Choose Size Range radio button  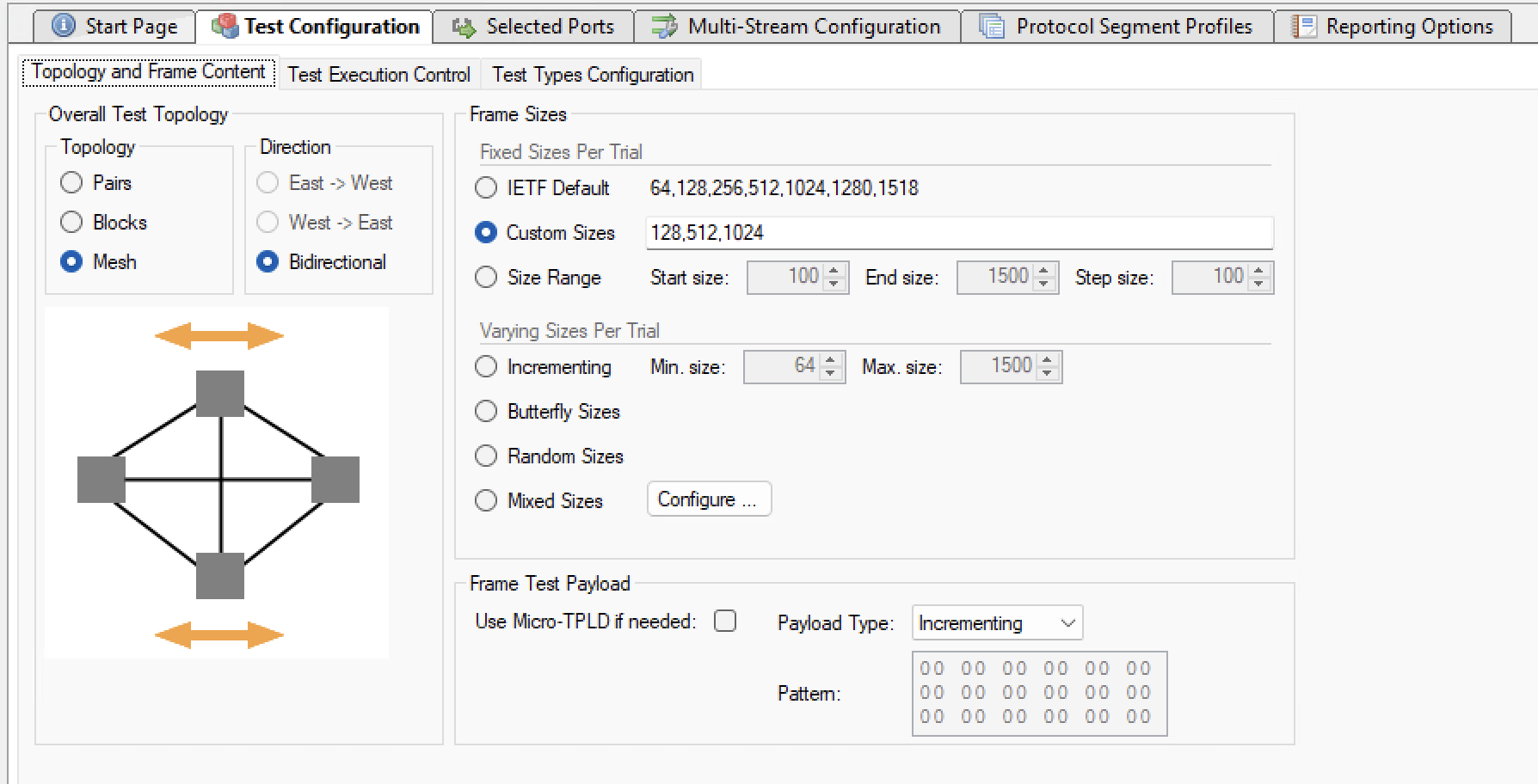click(486, 277)
